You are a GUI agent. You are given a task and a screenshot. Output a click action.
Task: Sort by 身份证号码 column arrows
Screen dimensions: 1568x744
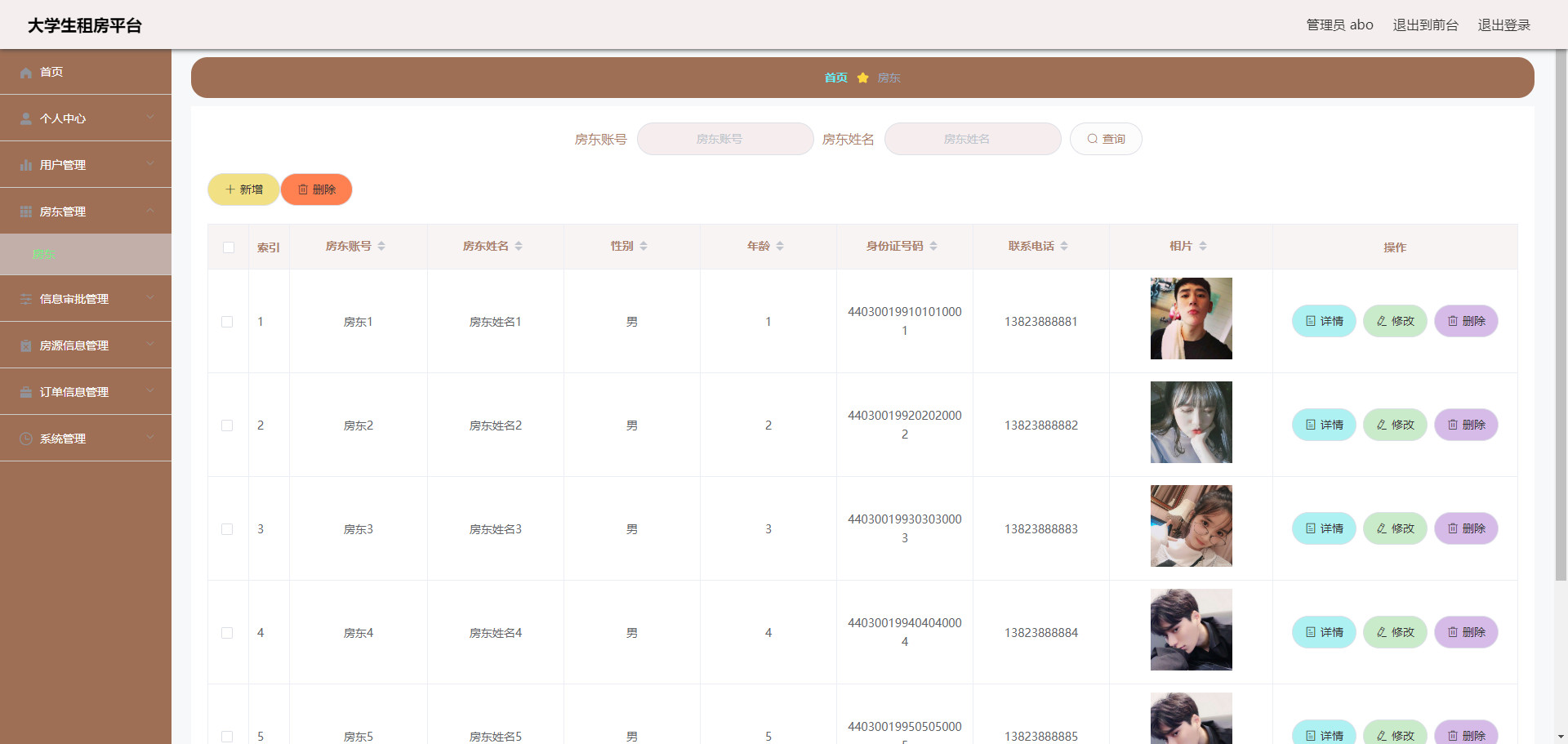coord(933,246)
